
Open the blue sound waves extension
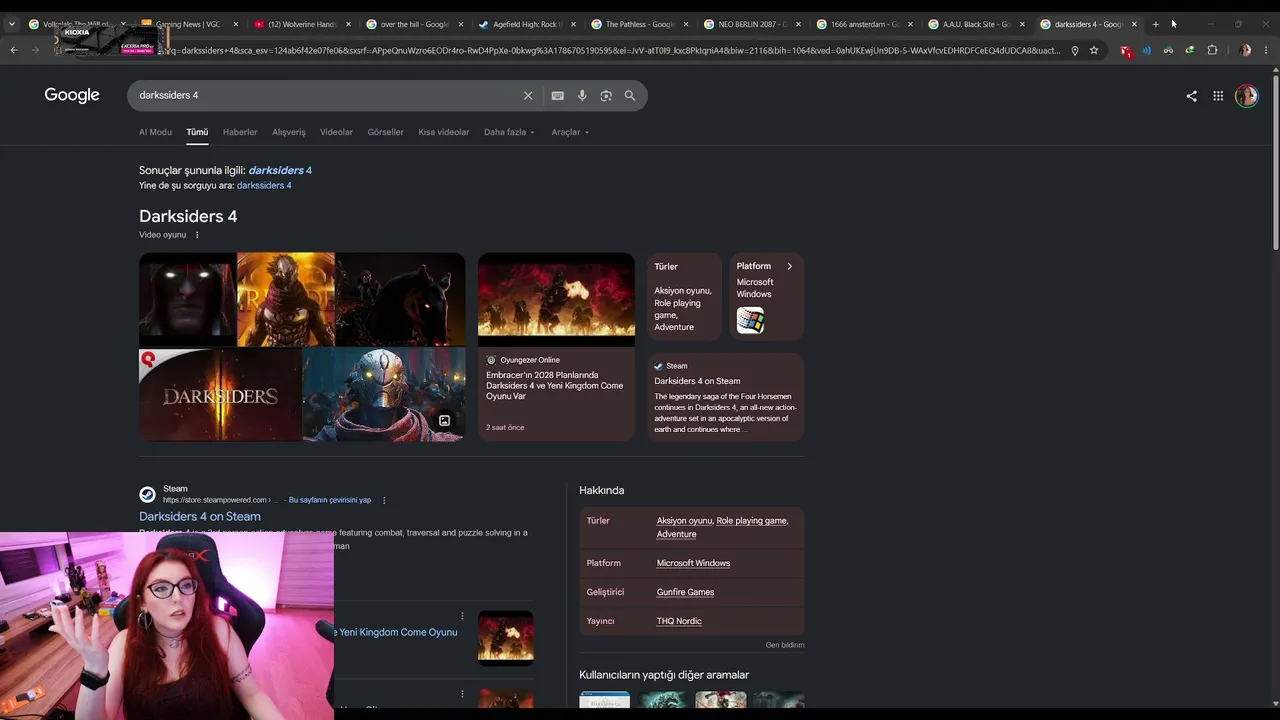(x=1147, y=50)
